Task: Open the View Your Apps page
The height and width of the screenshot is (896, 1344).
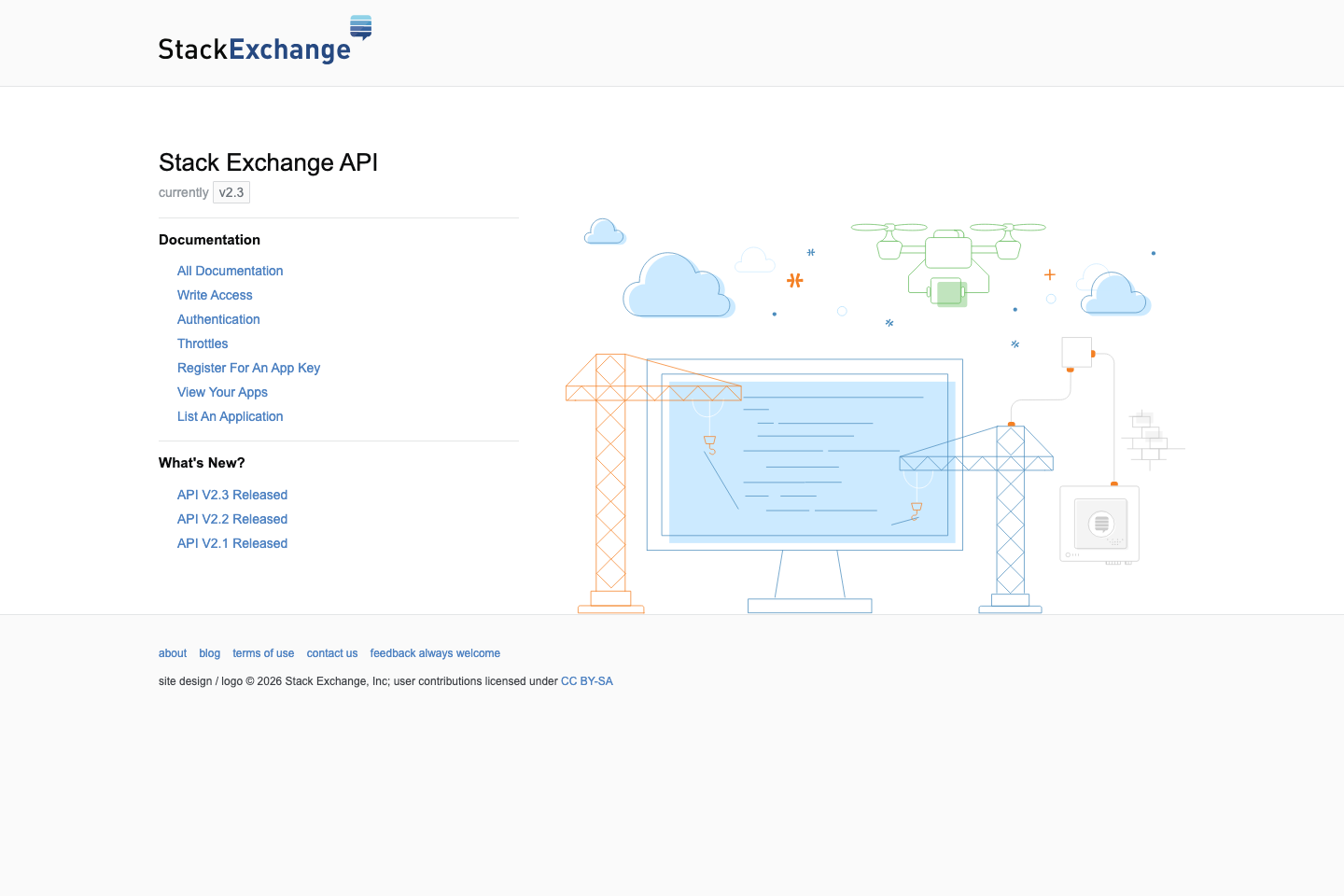Action: tap(222, 392)
